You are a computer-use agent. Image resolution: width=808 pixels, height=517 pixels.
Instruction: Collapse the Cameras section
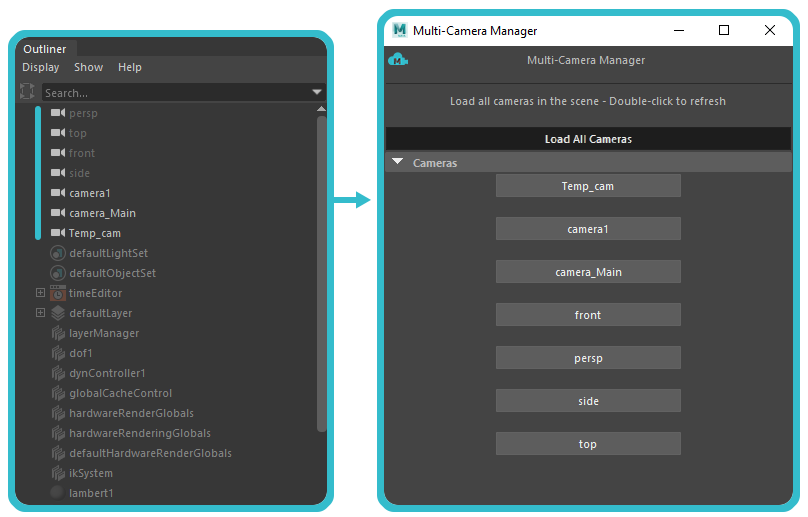click(x=397, y=162)
